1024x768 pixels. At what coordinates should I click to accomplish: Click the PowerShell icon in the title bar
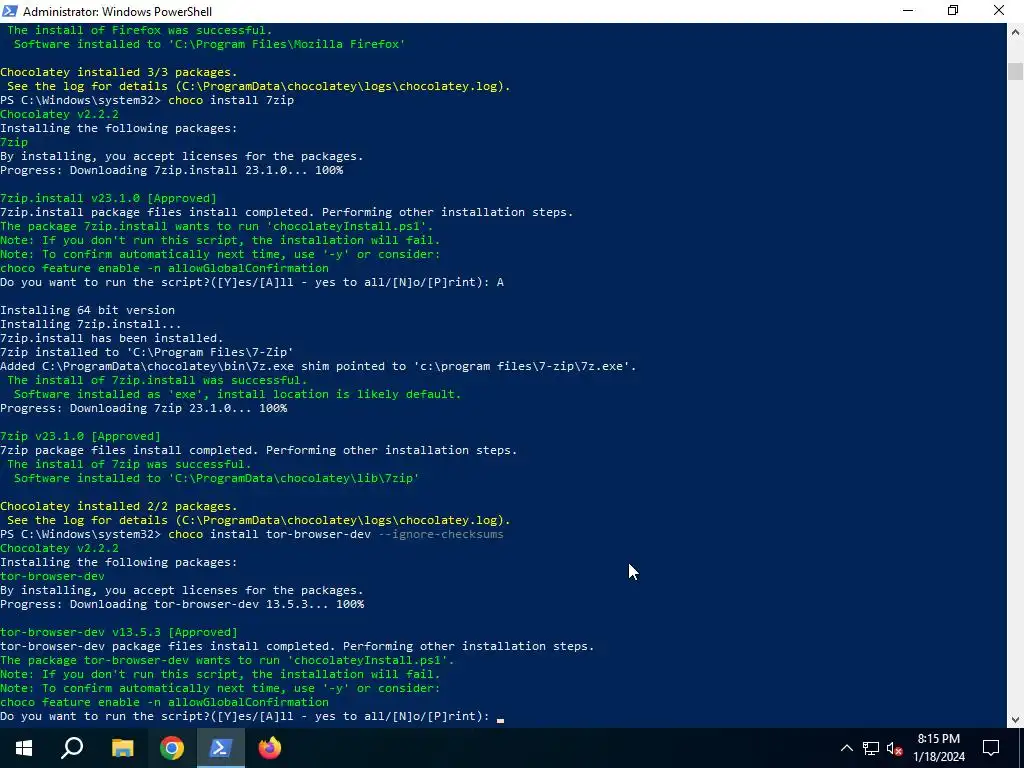tap(10, 10)
